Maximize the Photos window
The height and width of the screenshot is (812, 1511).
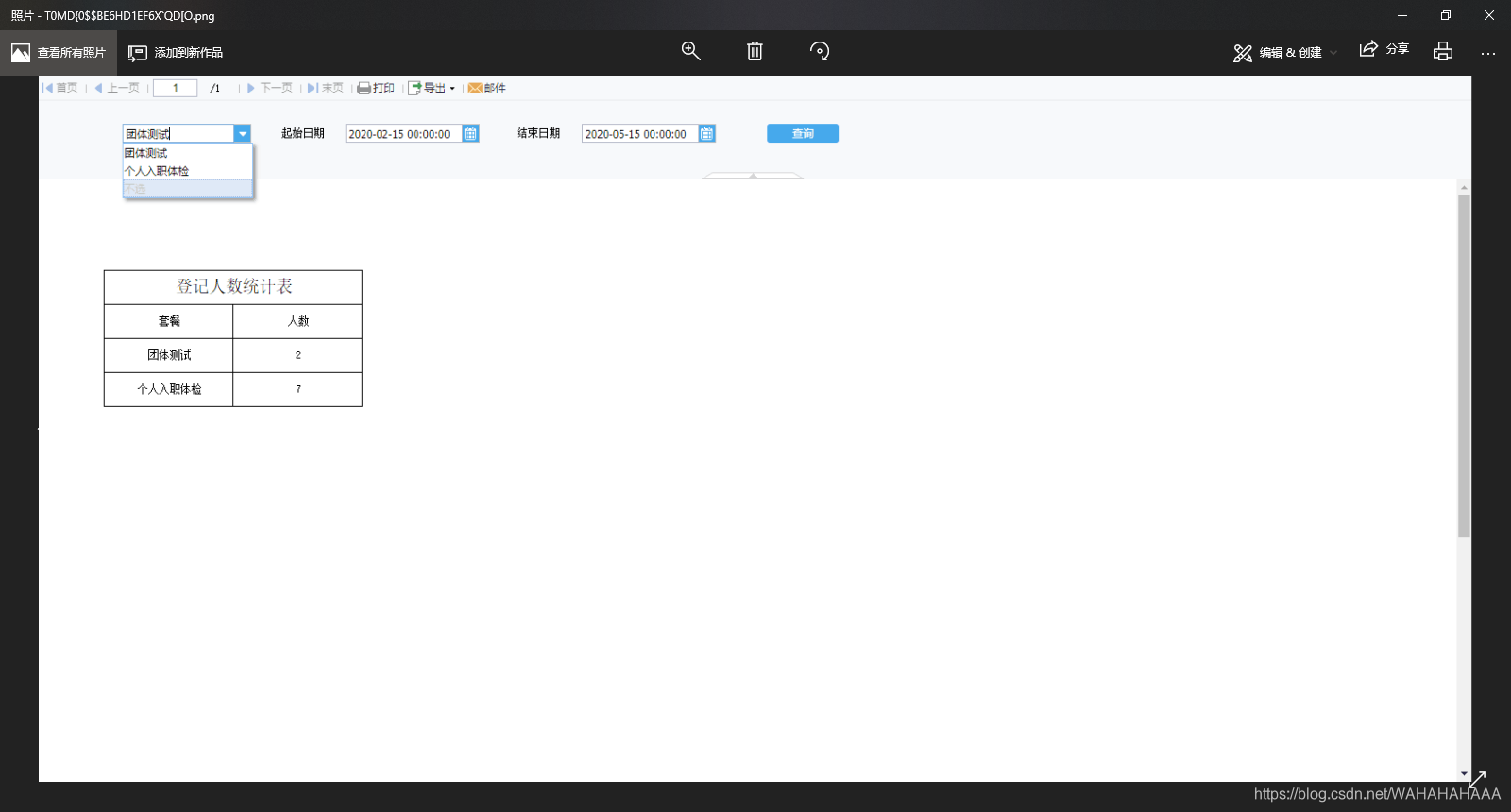pyautogui.click(x=1446, y=15)
